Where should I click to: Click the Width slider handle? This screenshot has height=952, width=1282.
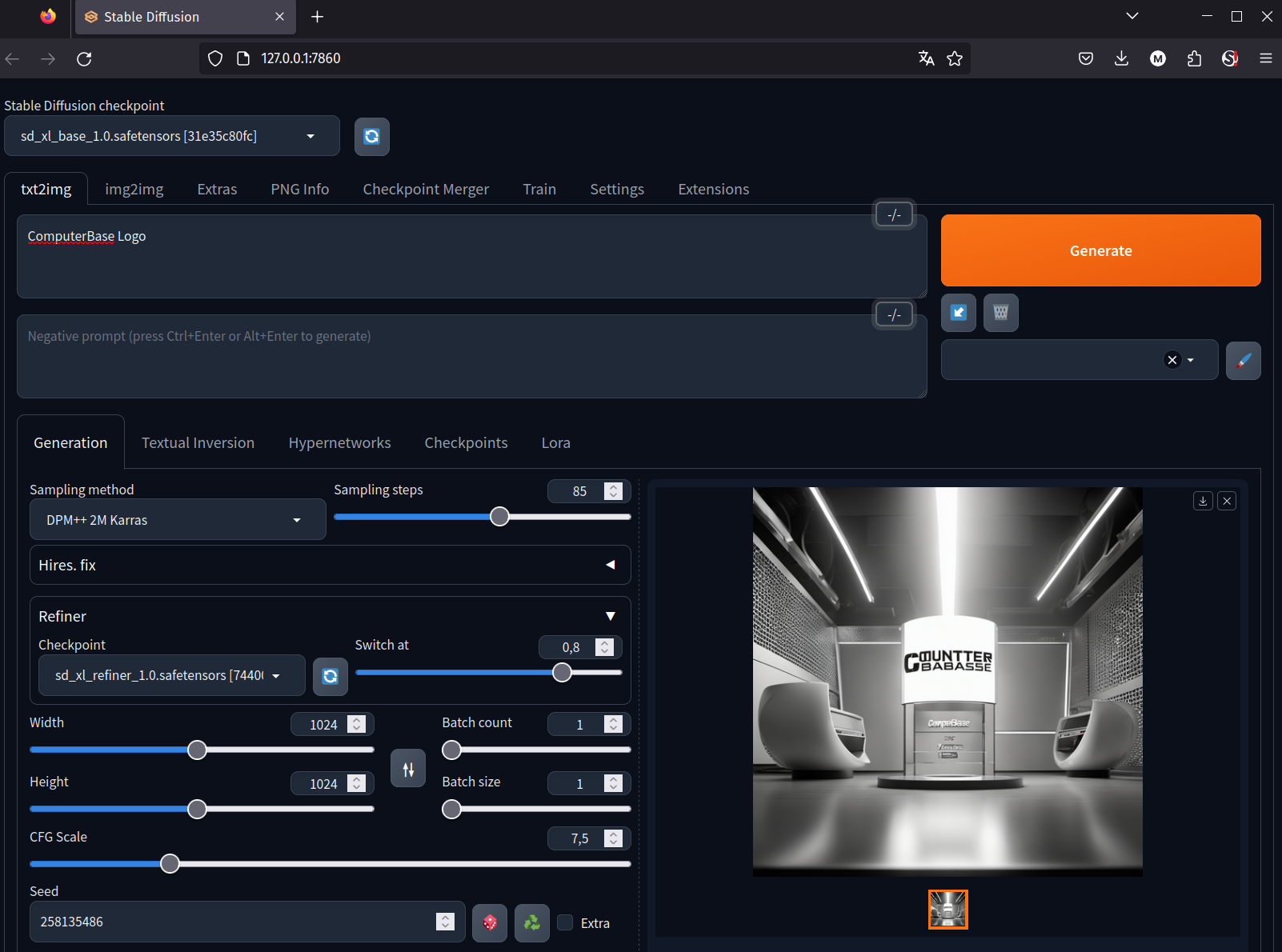197,750
